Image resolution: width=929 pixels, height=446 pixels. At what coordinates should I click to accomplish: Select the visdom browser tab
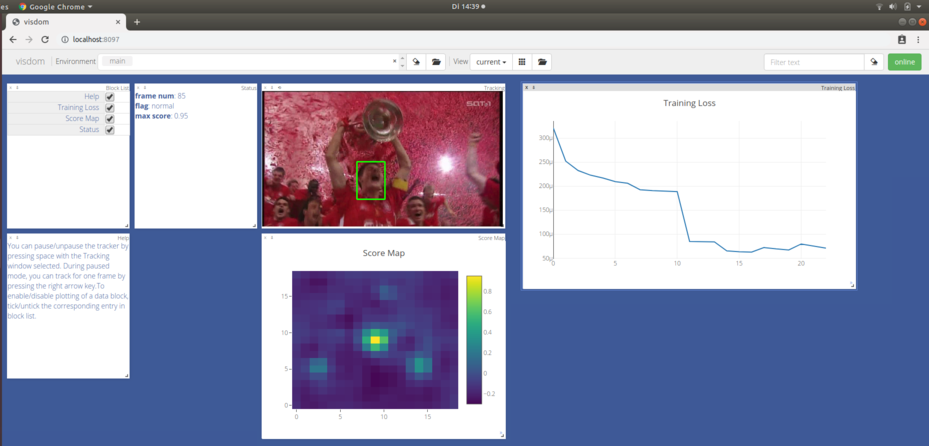pyautogui.click(x=65, y=22)
